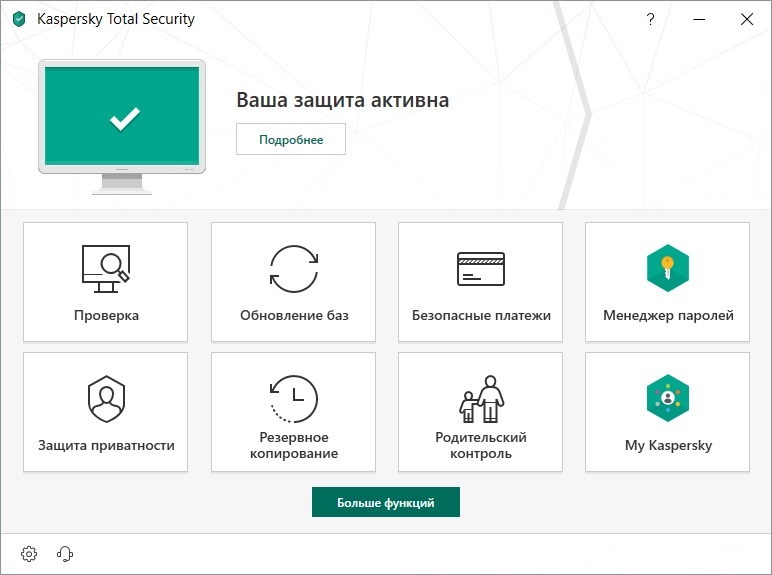Open the Менеджер паролей key hexagon icon
772x575 pixels.
668,268
